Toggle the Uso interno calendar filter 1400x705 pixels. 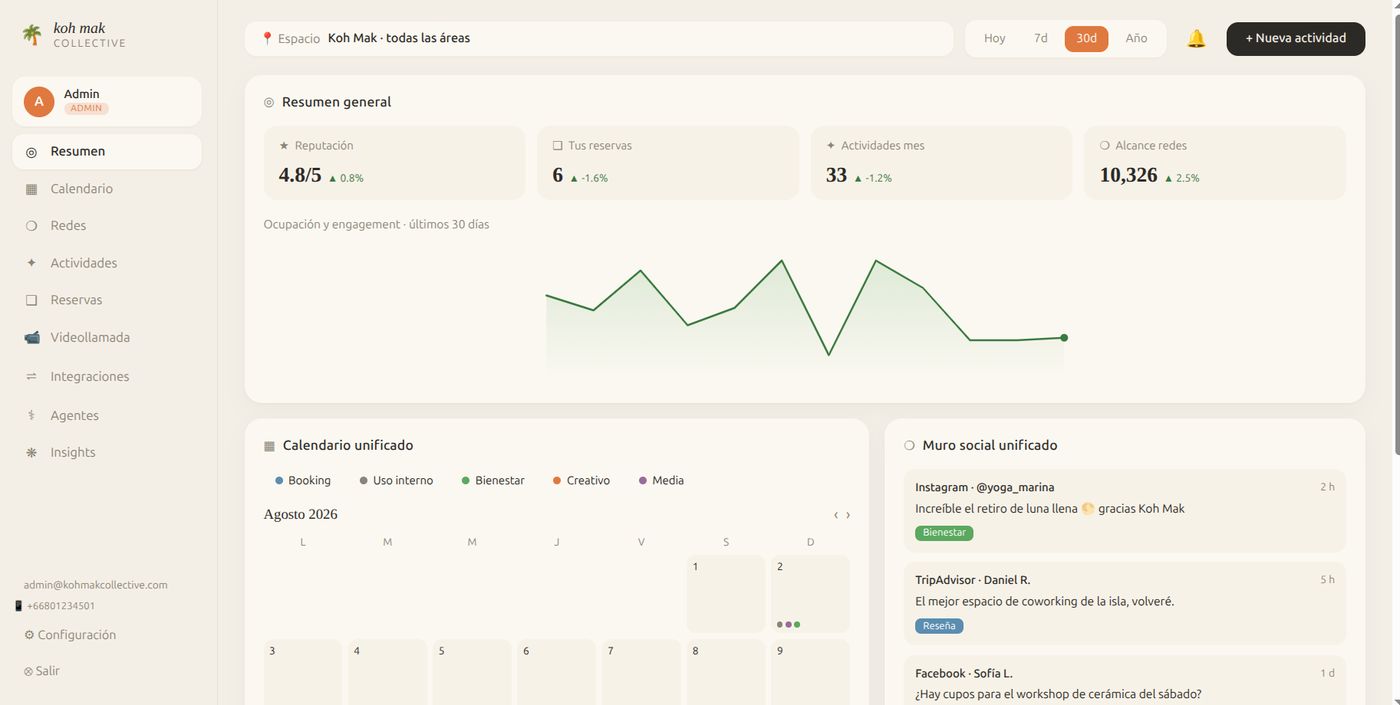396,481
